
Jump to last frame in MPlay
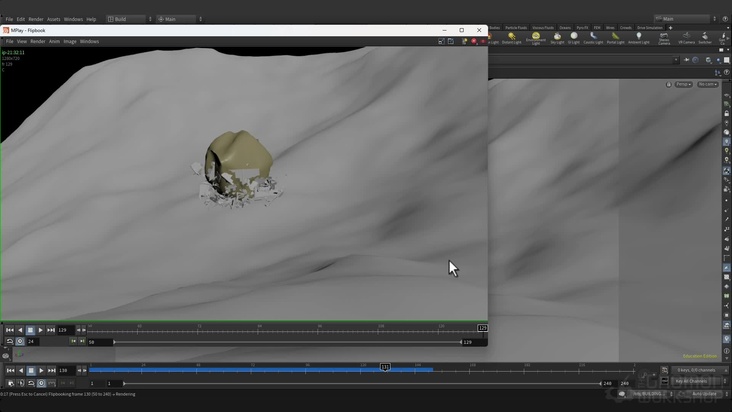pos(51,330)
